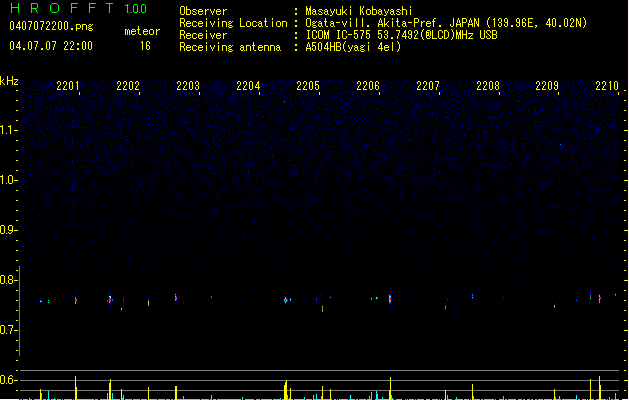Click the meteor count value 16
This screenshot has height=400, width=629.
click(x=145, y=46)
